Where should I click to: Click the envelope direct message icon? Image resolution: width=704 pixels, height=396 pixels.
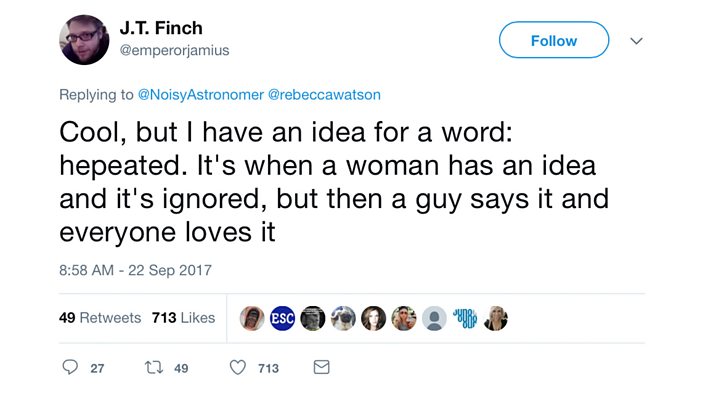[x=321, y=367]
